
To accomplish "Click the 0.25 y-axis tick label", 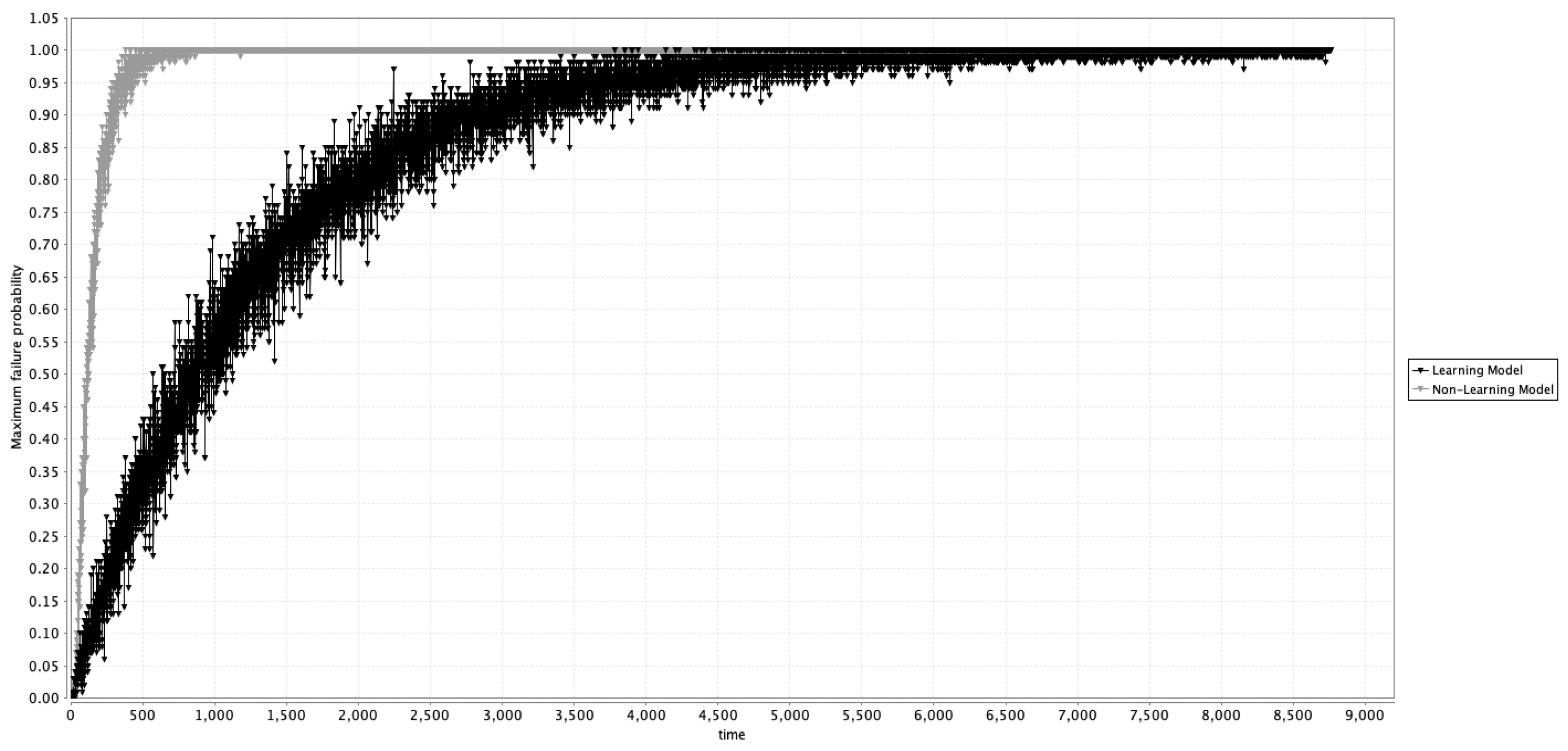I will point(44,537).
